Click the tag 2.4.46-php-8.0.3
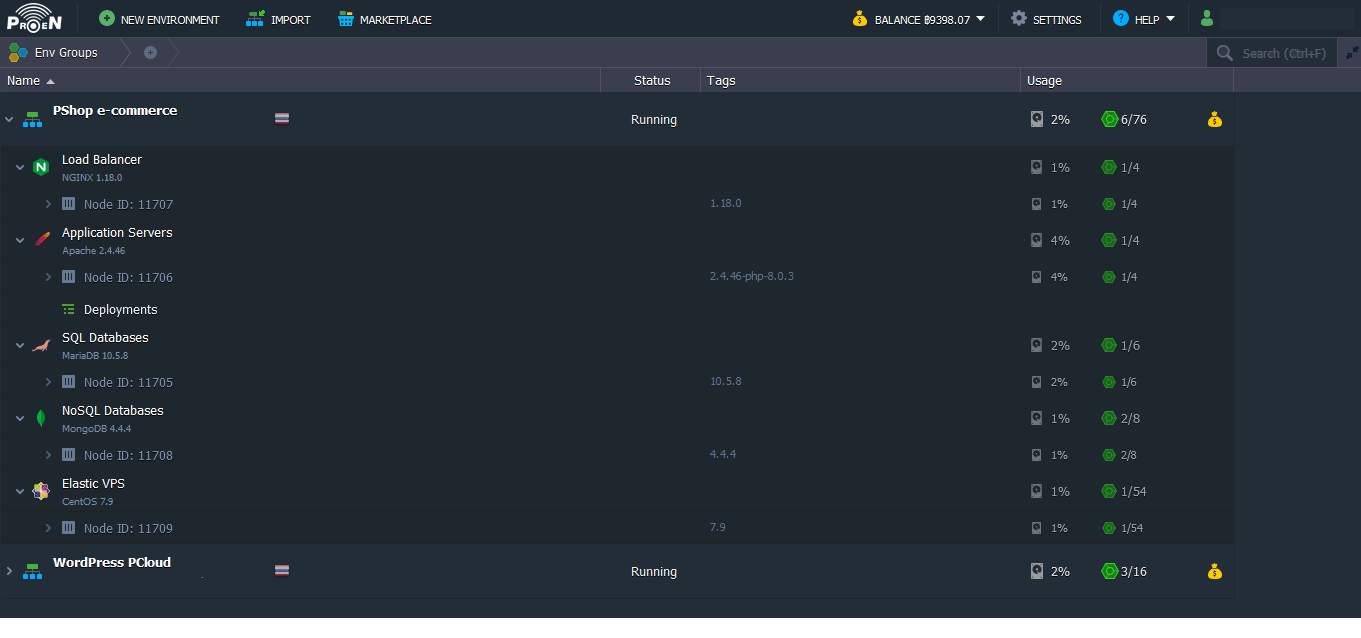Image resolution: width=1361 pixels, height=638 pixels. click(752, 276)
